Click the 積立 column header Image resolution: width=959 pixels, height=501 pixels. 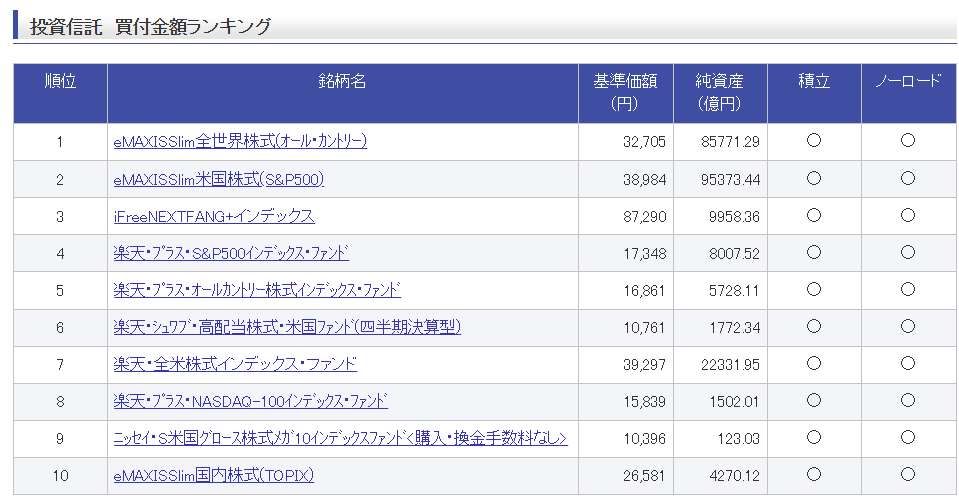814,82
